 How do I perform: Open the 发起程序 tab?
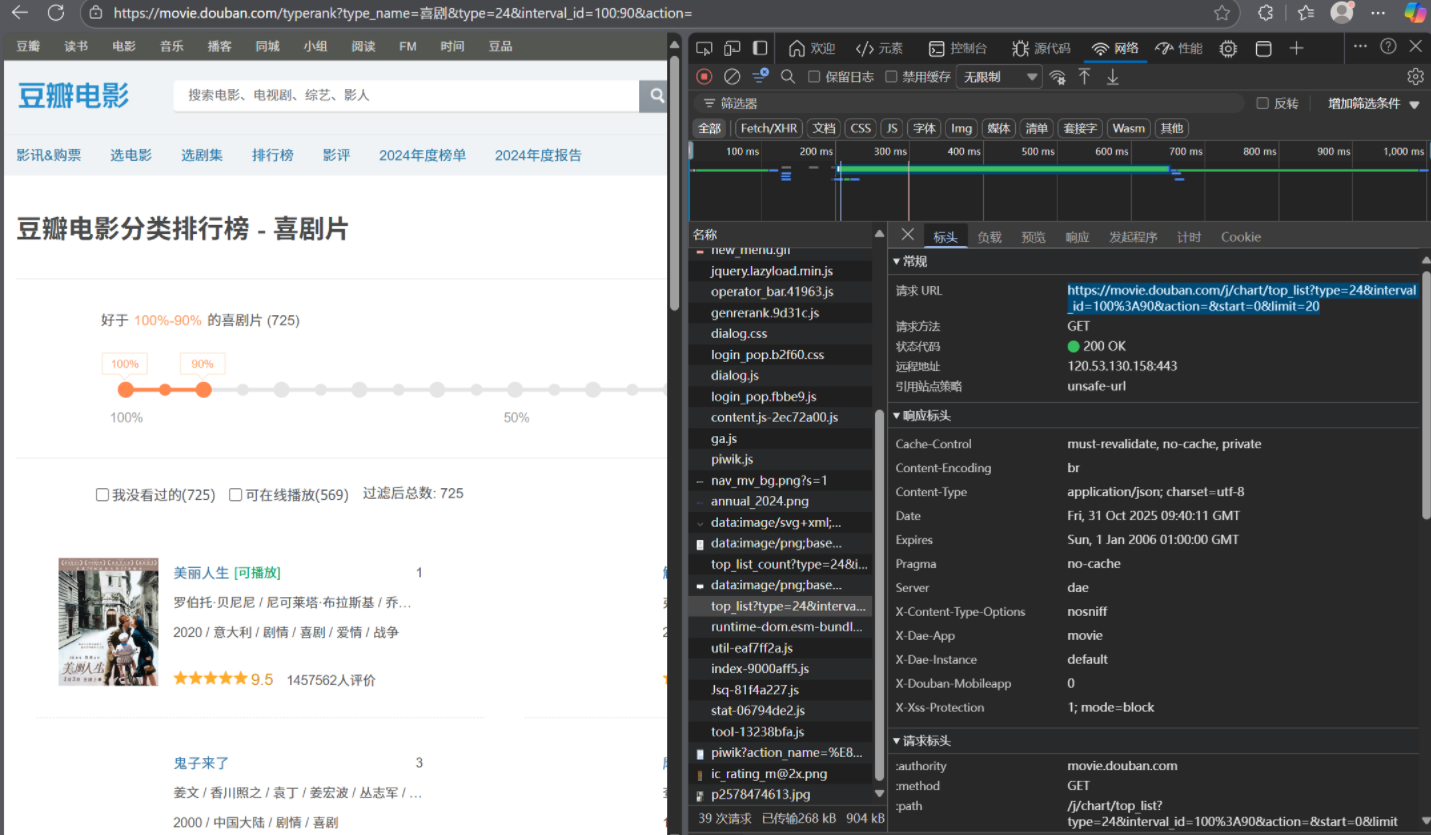point(1133,237)
